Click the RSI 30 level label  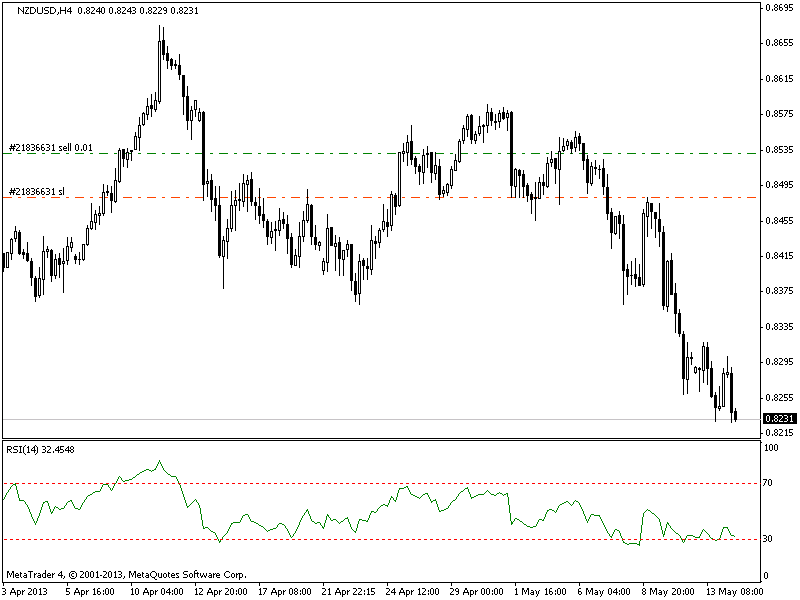768,539
